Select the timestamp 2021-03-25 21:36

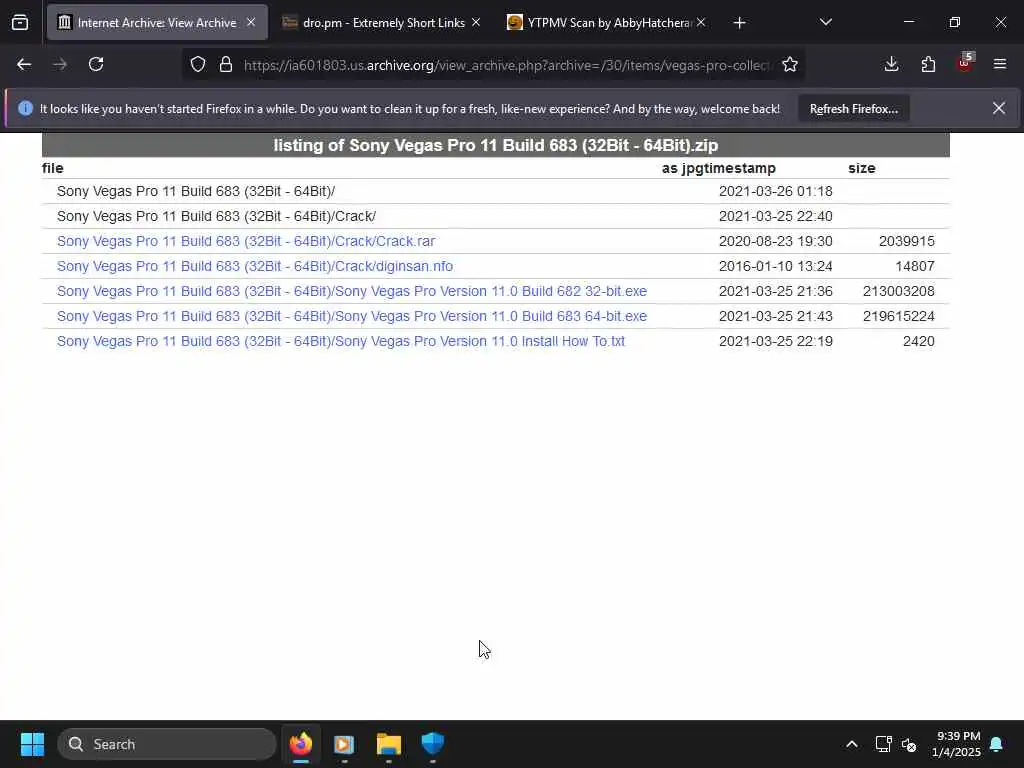click(775, 291)
